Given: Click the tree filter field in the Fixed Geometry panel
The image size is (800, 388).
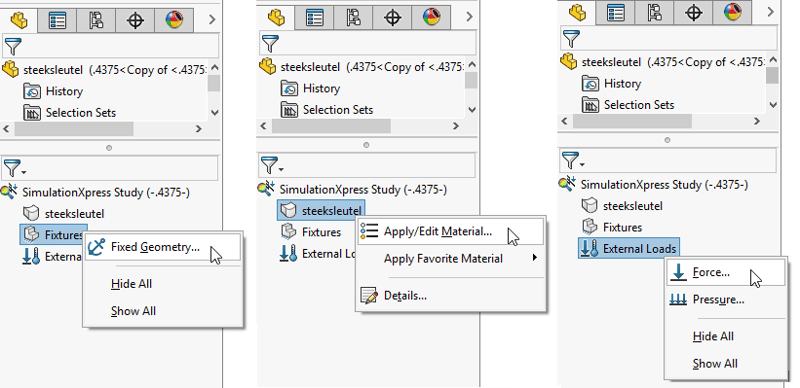Looking at the screenshot, I should (111, 46).
